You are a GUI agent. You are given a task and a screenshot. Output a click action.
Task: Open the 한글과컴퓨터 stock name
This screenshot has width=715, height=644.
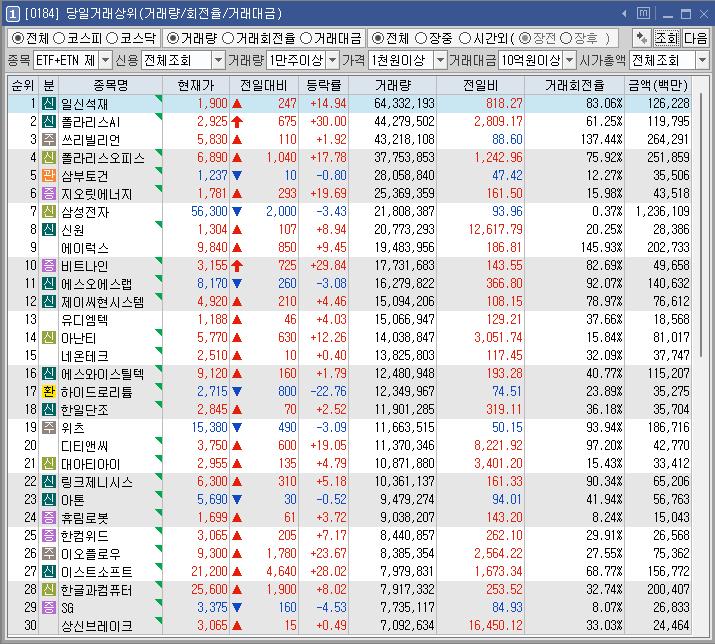coord(97,590)
